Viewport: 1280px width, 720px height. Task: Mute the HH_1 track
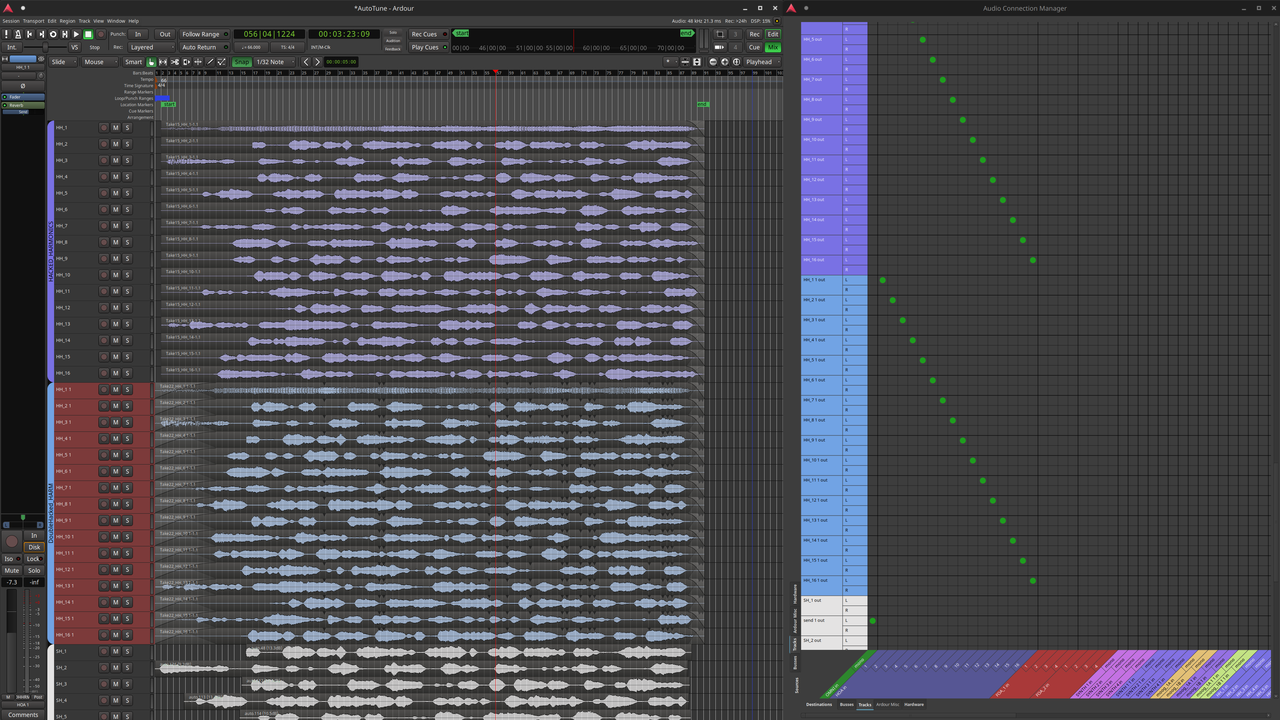(115, 127)
